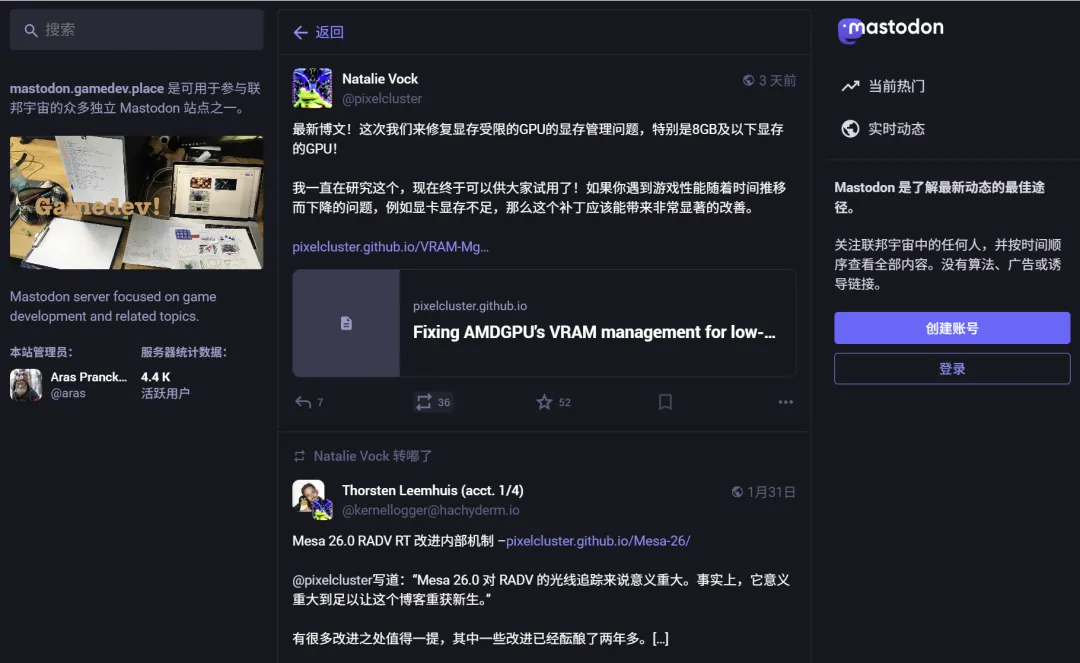Image resolution: width=1080 pixels, height=663 pixels.
Task: Open the Natalie Vock 转嘟了 label
Action: pyautogui.click(x=373, y=456)
